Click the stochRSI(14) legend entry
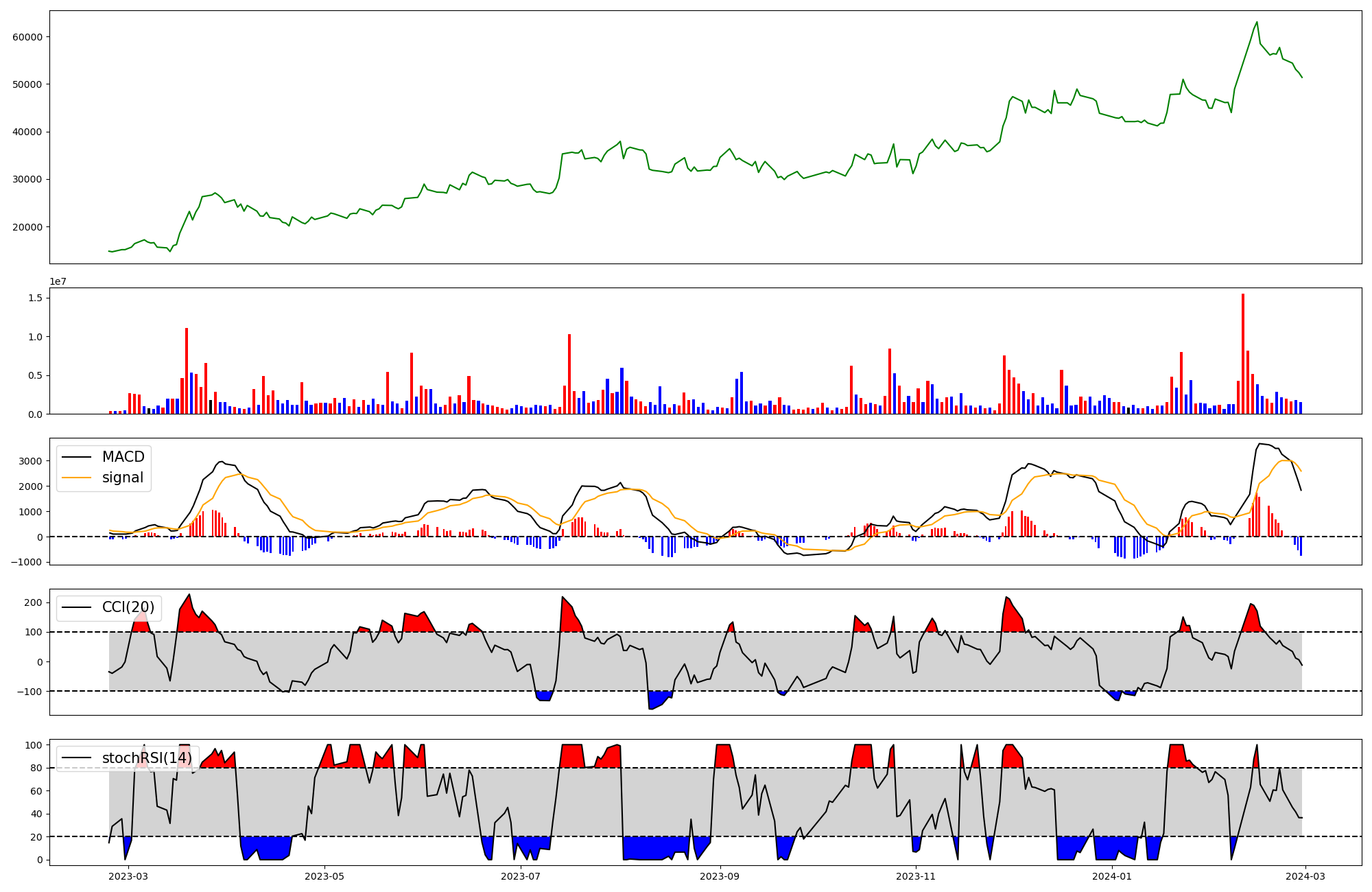 147,758
